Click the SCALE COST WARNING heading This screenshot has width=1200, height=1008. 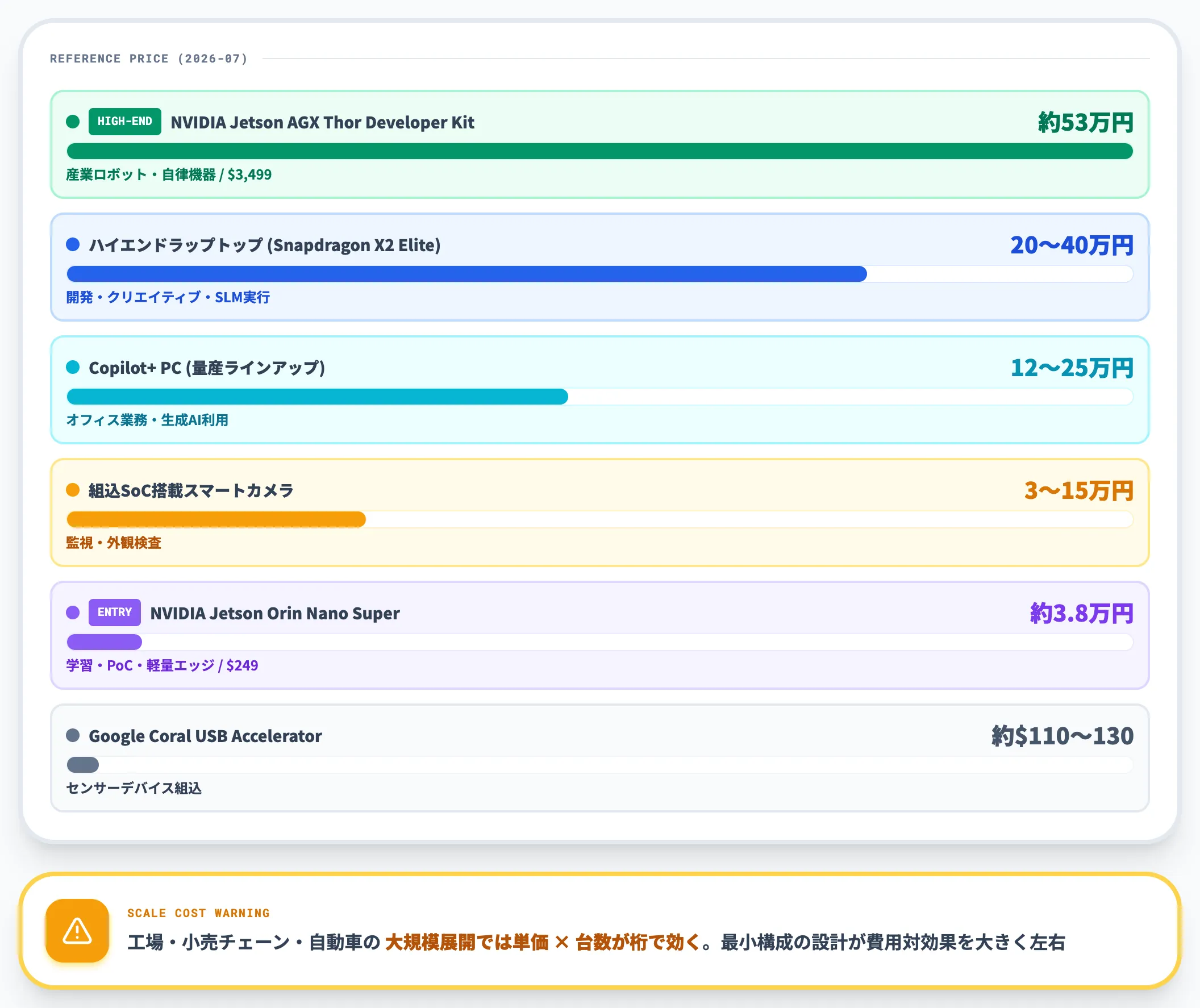pyautogui.click(x=198, y=913)
